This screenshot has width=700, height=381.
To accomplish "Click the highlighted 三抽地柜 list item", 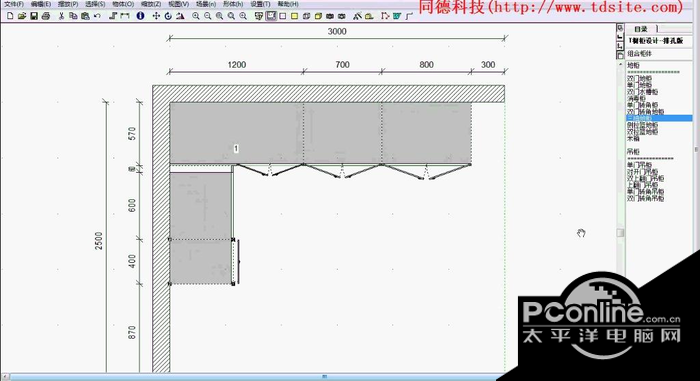I will pos(659,118).
